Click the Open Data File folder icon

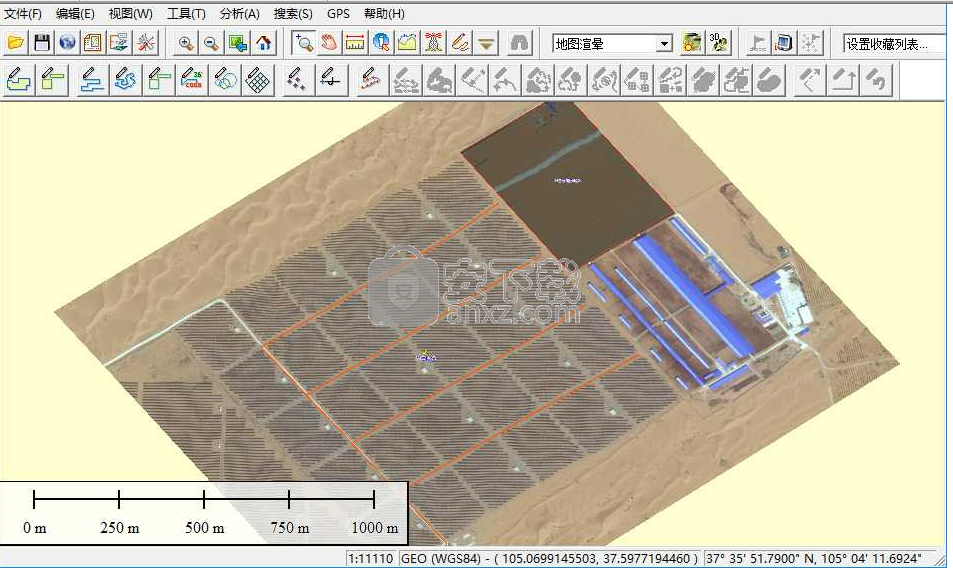(15, 43)
